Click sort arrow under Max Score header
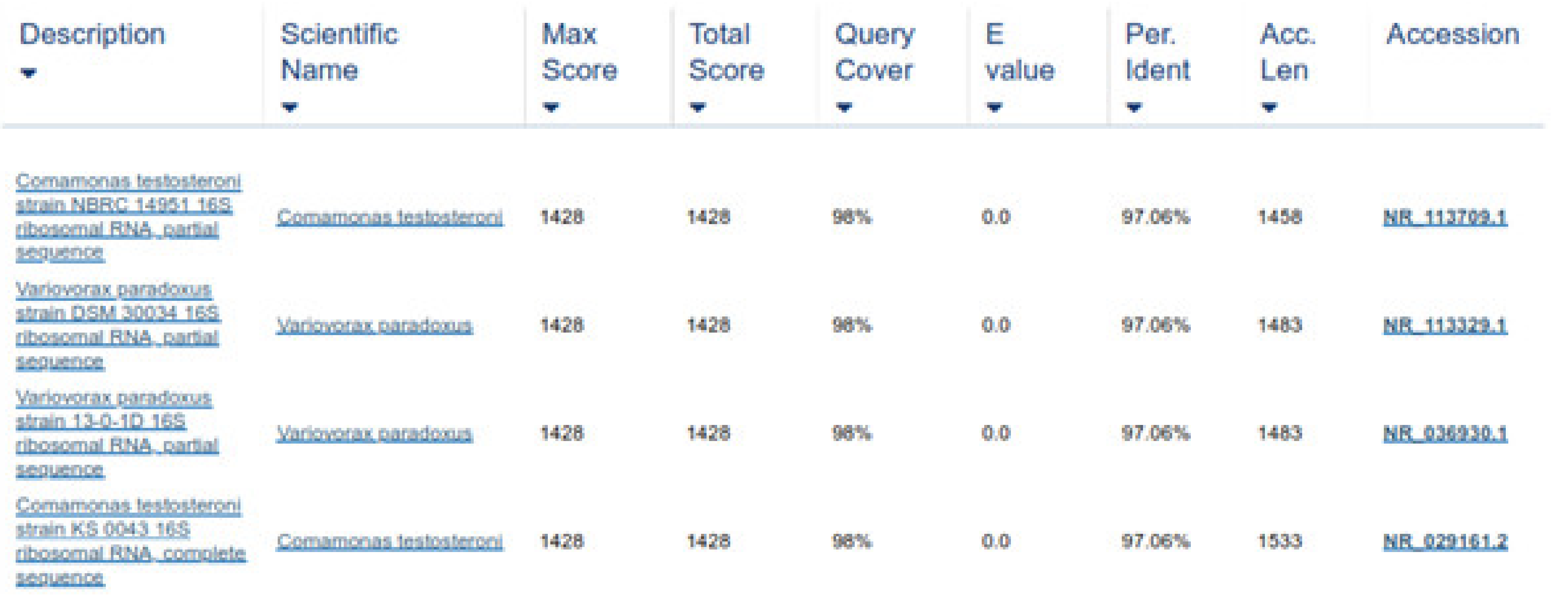 click(x=551, y=108)
